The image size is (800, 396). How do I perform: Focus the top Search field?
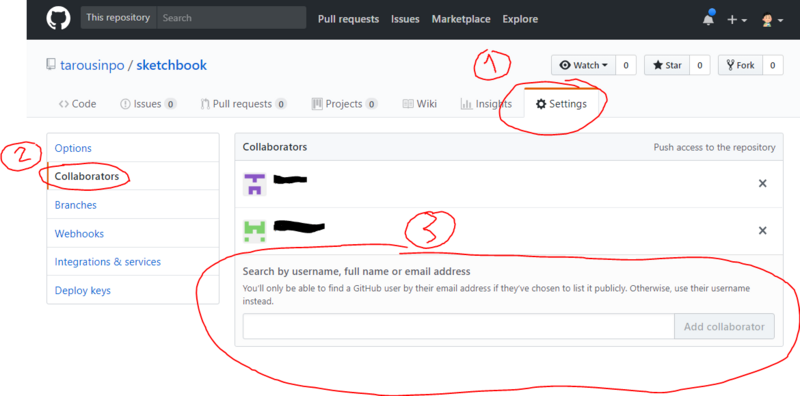pyautogui.click(x=231, y=18)
